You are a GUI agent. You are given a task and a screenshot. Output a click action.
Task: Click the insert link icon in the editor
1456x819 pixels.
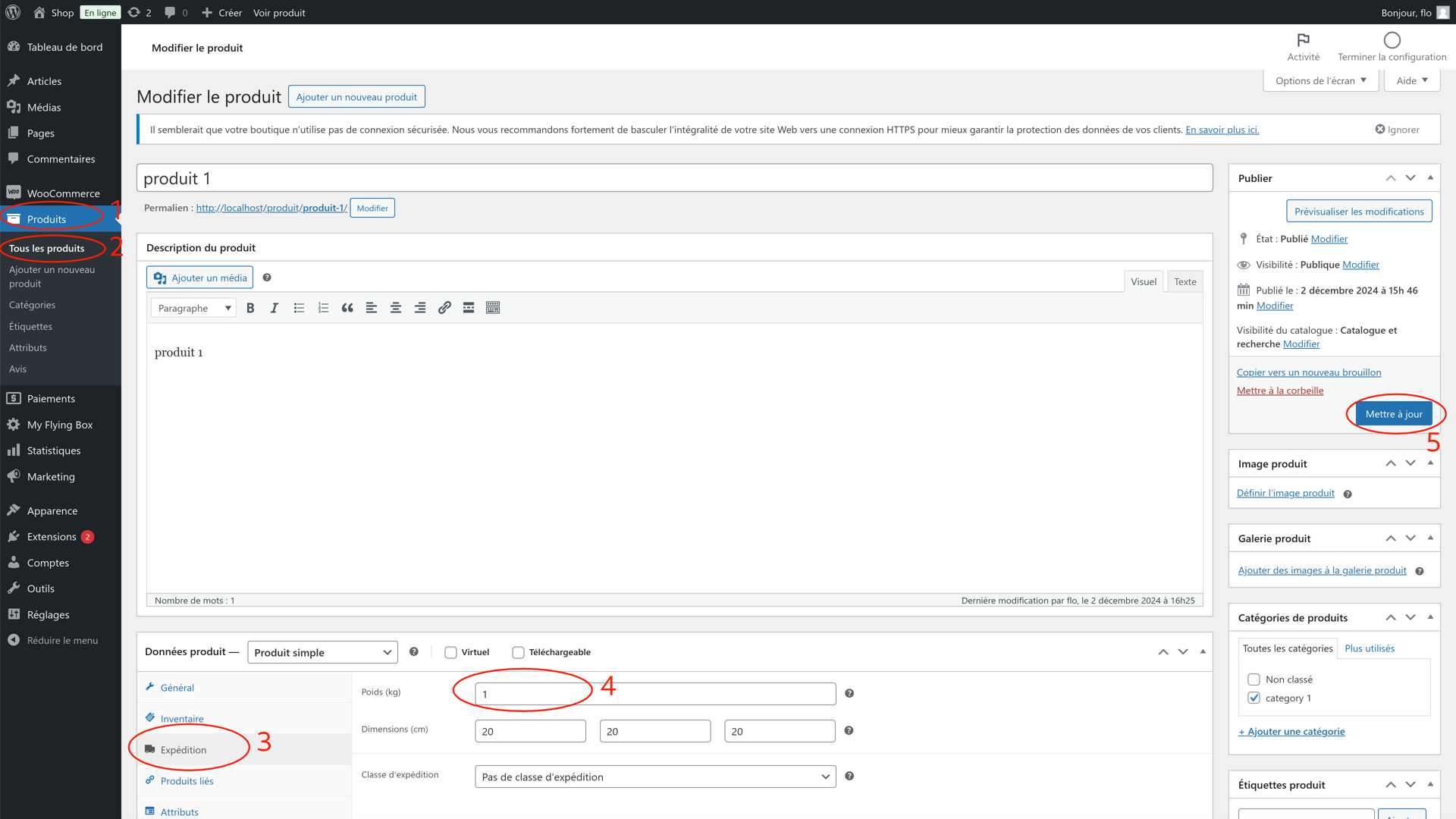click(444, 308)
